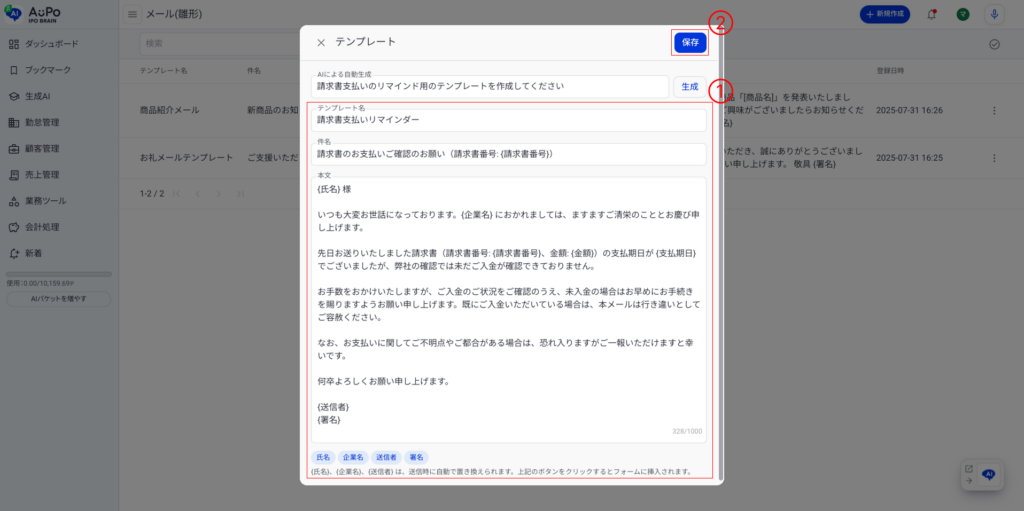The height and width of the screenshot is (511, 1024).
Task: Insert the 氏名 placeholder chip
Action: 323,457
